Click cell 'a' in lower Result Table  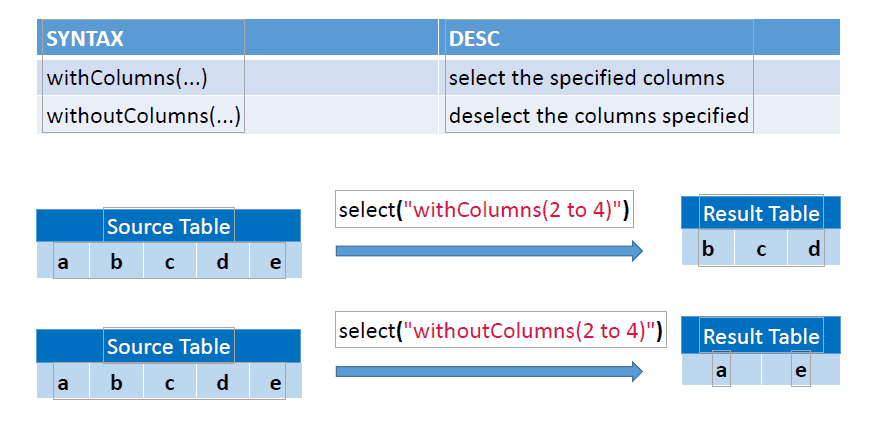pos(721,369)
